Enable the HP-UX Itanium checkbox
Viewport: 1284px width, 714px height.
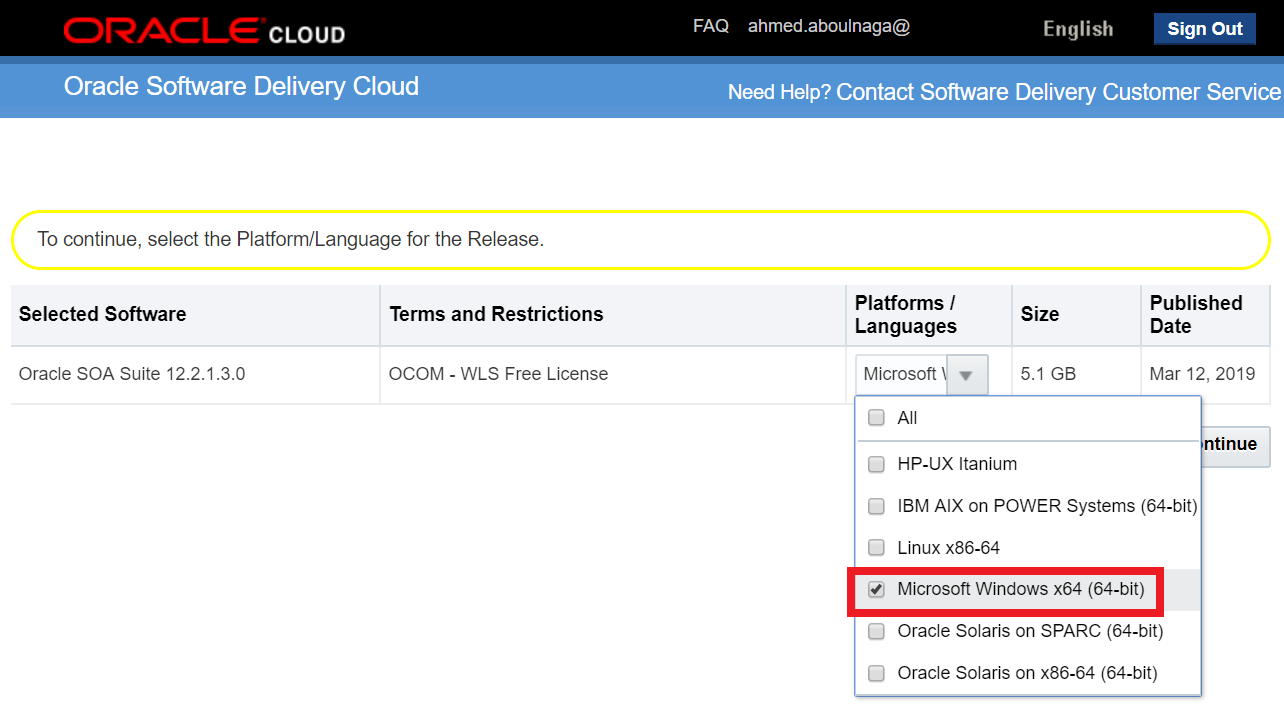(x=877, y=464)
